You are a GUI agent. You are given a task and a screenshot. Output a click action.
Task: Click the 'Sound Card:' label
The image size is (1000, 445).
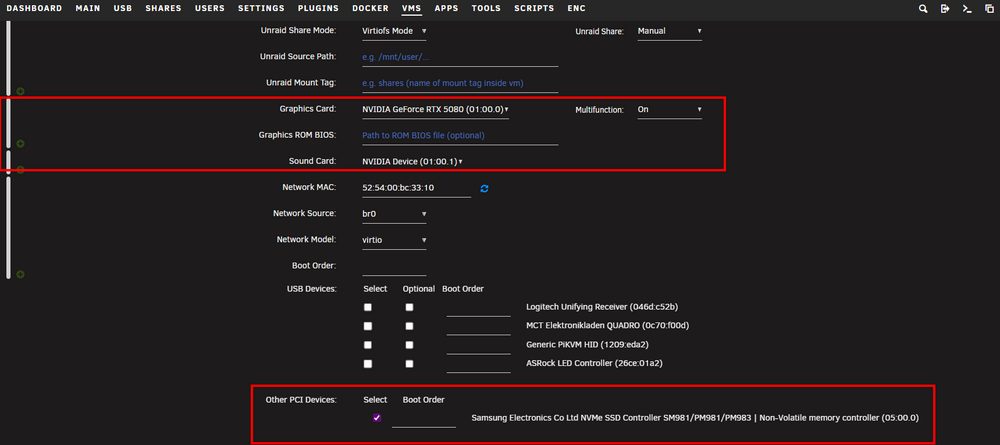click(x=312, y=162)
